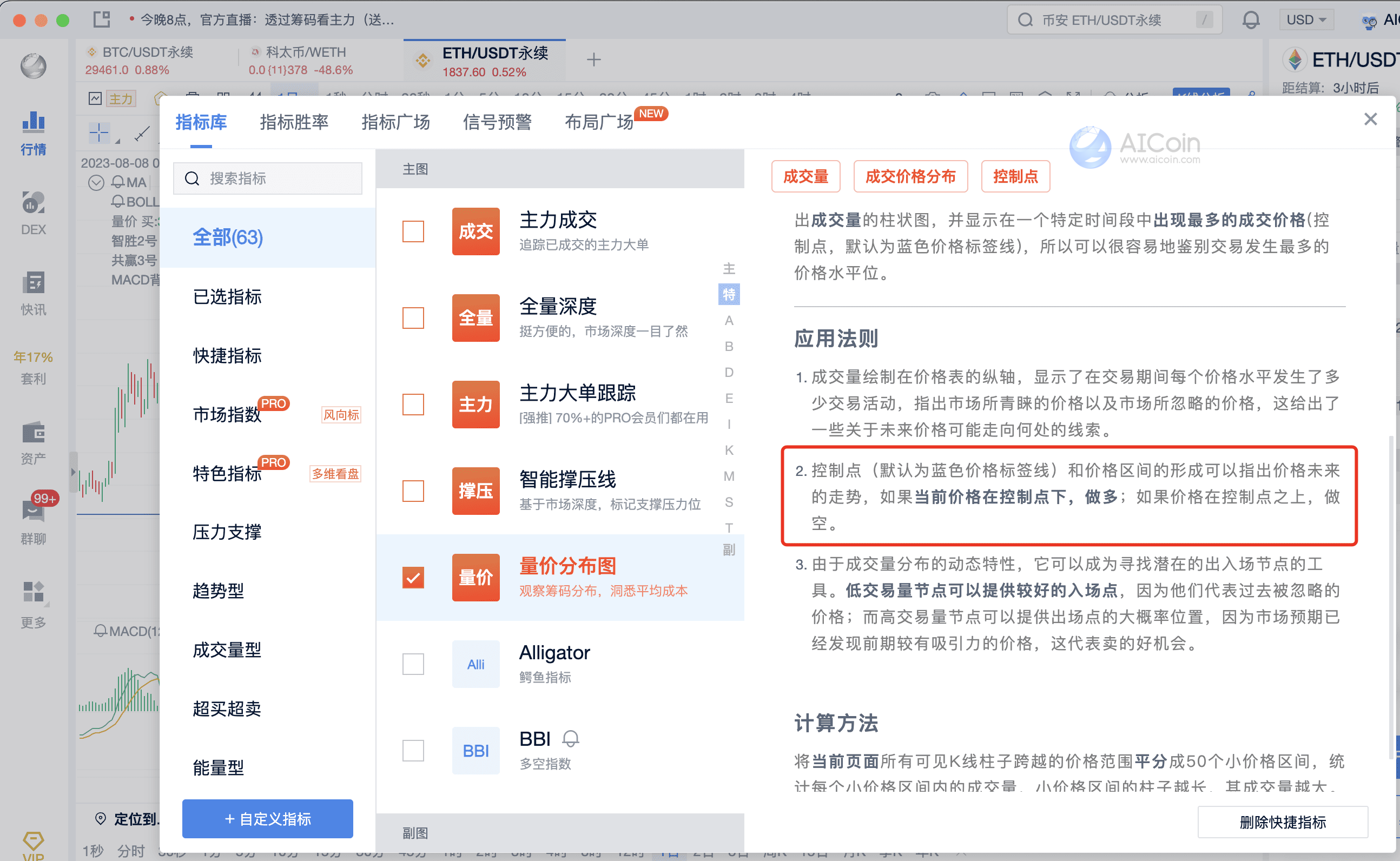Collapse the MA indicator list chevron

point(96,182)
